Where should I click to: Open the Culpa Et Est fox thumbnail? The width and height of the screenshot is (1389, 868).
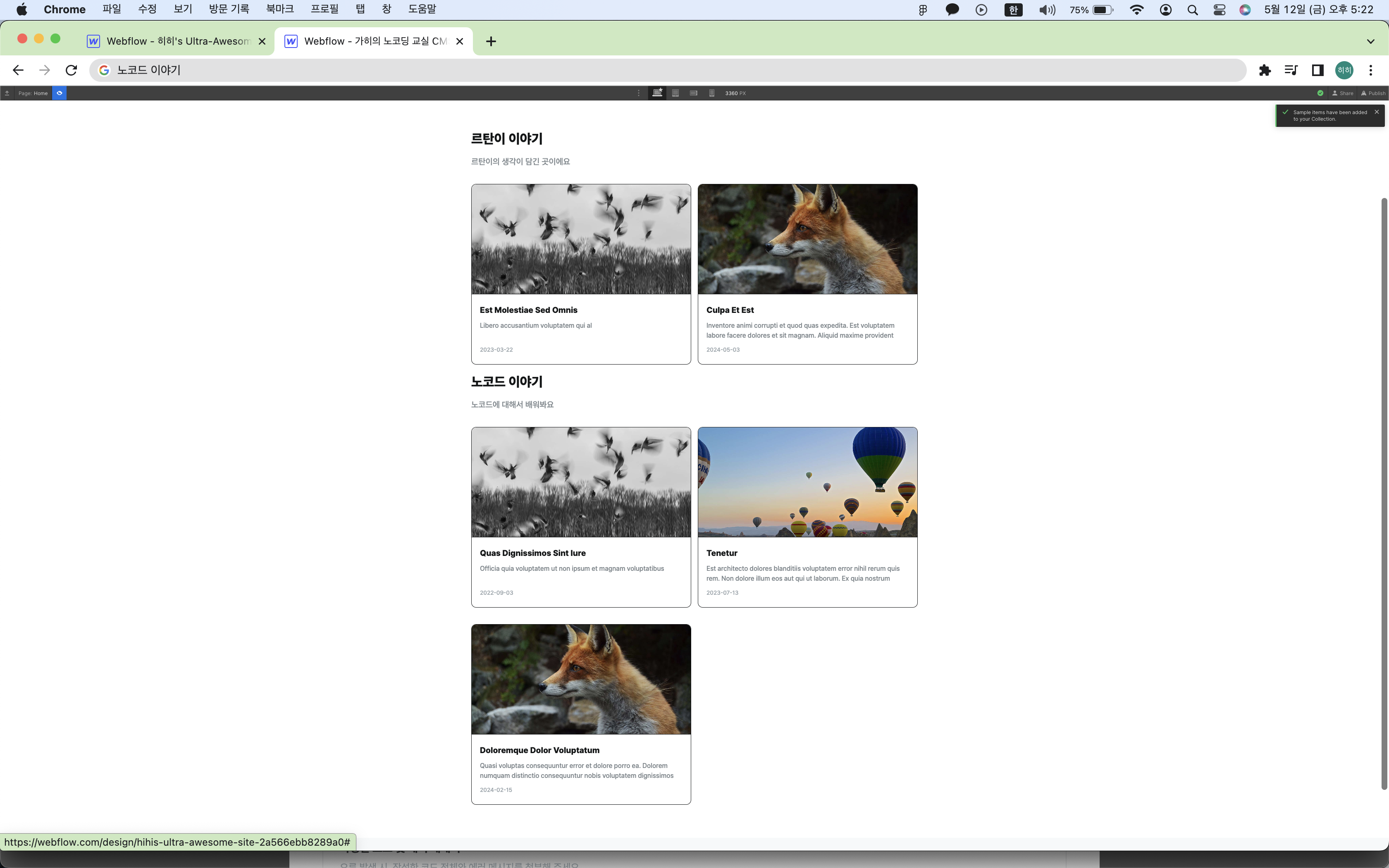pos(807,239)
